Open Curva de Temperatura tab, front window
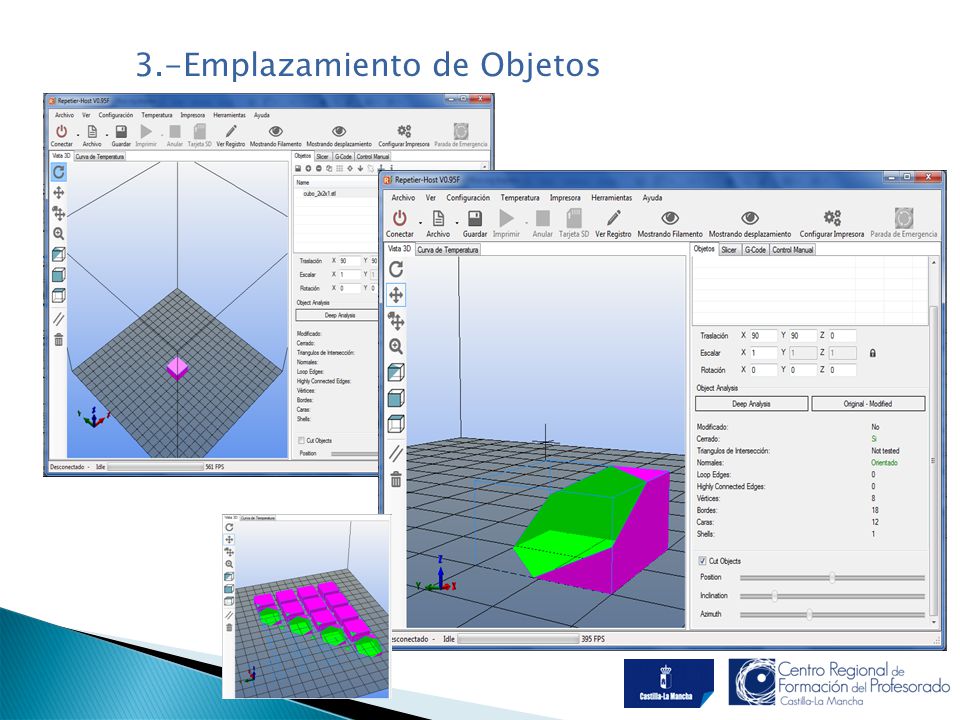960x720 pixels. tap(448, 250)
